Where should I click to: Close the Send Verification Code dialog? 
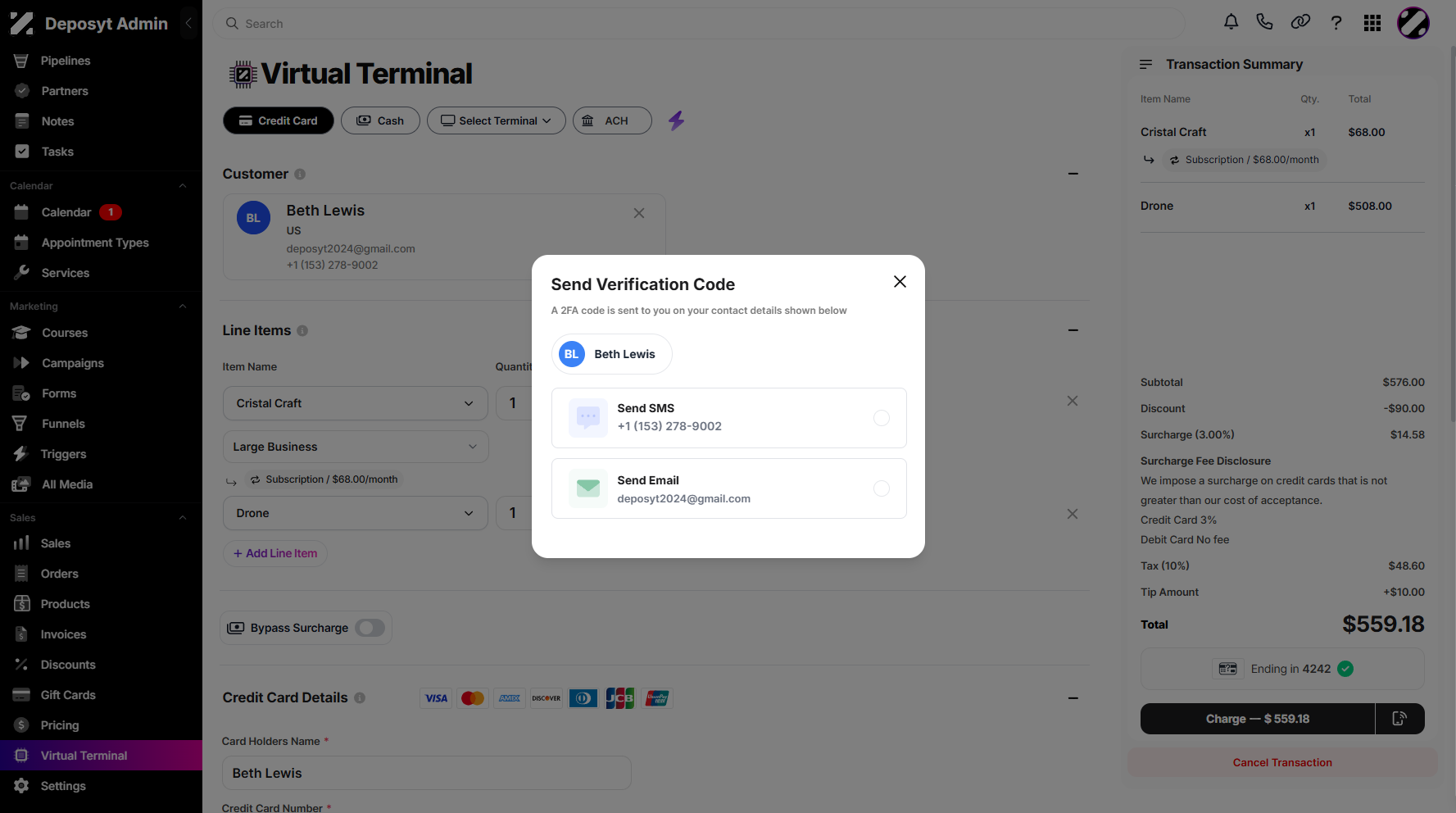[900, 282]
